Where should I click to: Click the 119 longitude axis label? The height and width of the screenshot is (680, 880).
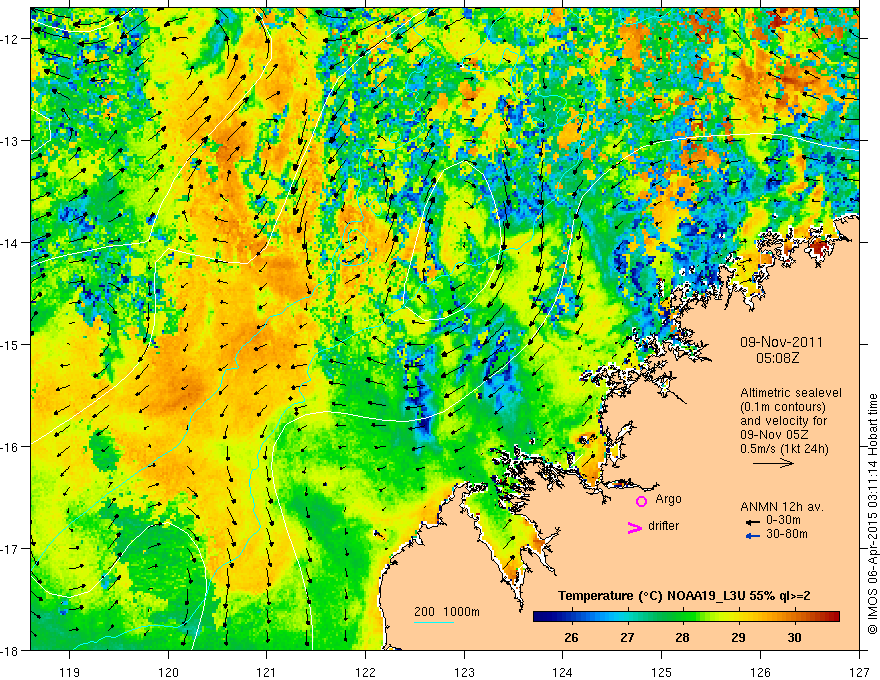(70, 672)
